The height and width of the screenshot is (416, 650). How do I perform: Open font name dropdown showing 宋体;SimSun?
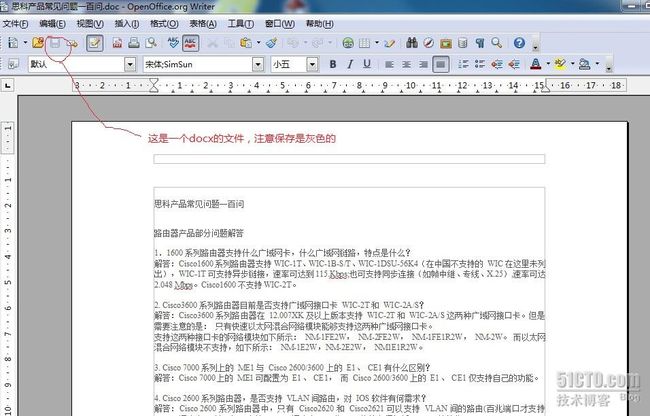258,64
